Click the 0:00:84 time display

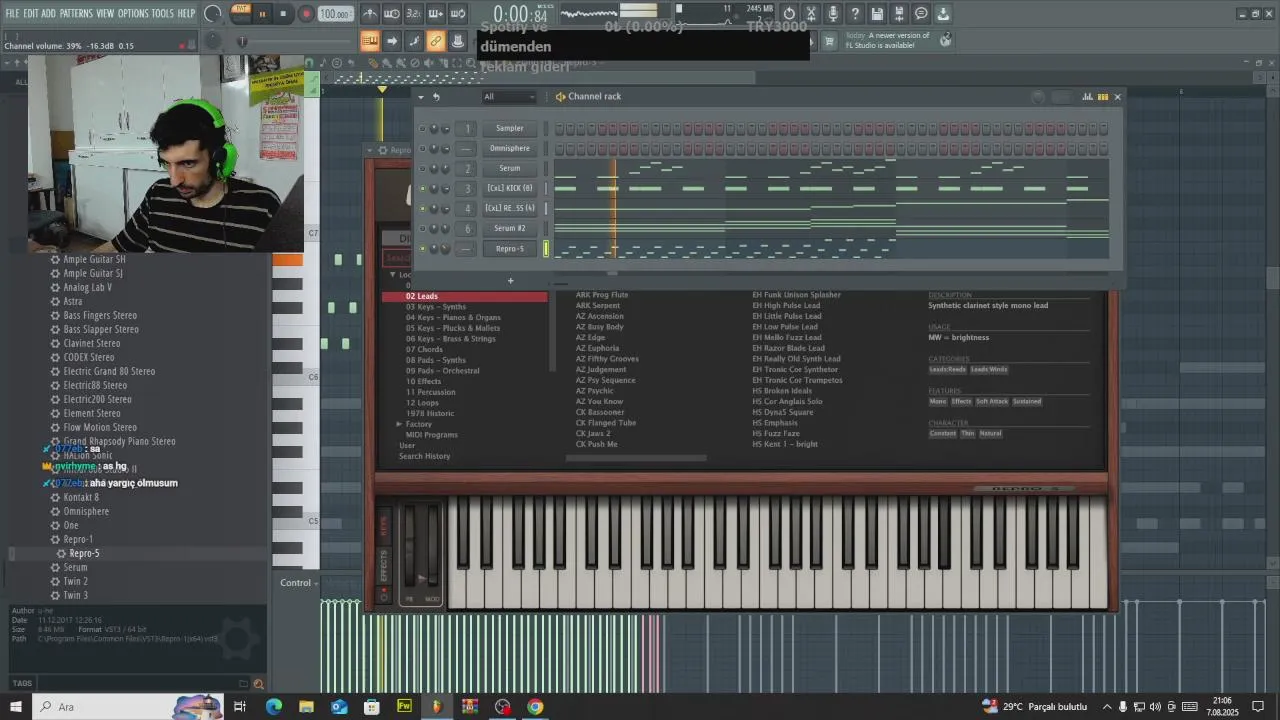(x=520, y=14)
